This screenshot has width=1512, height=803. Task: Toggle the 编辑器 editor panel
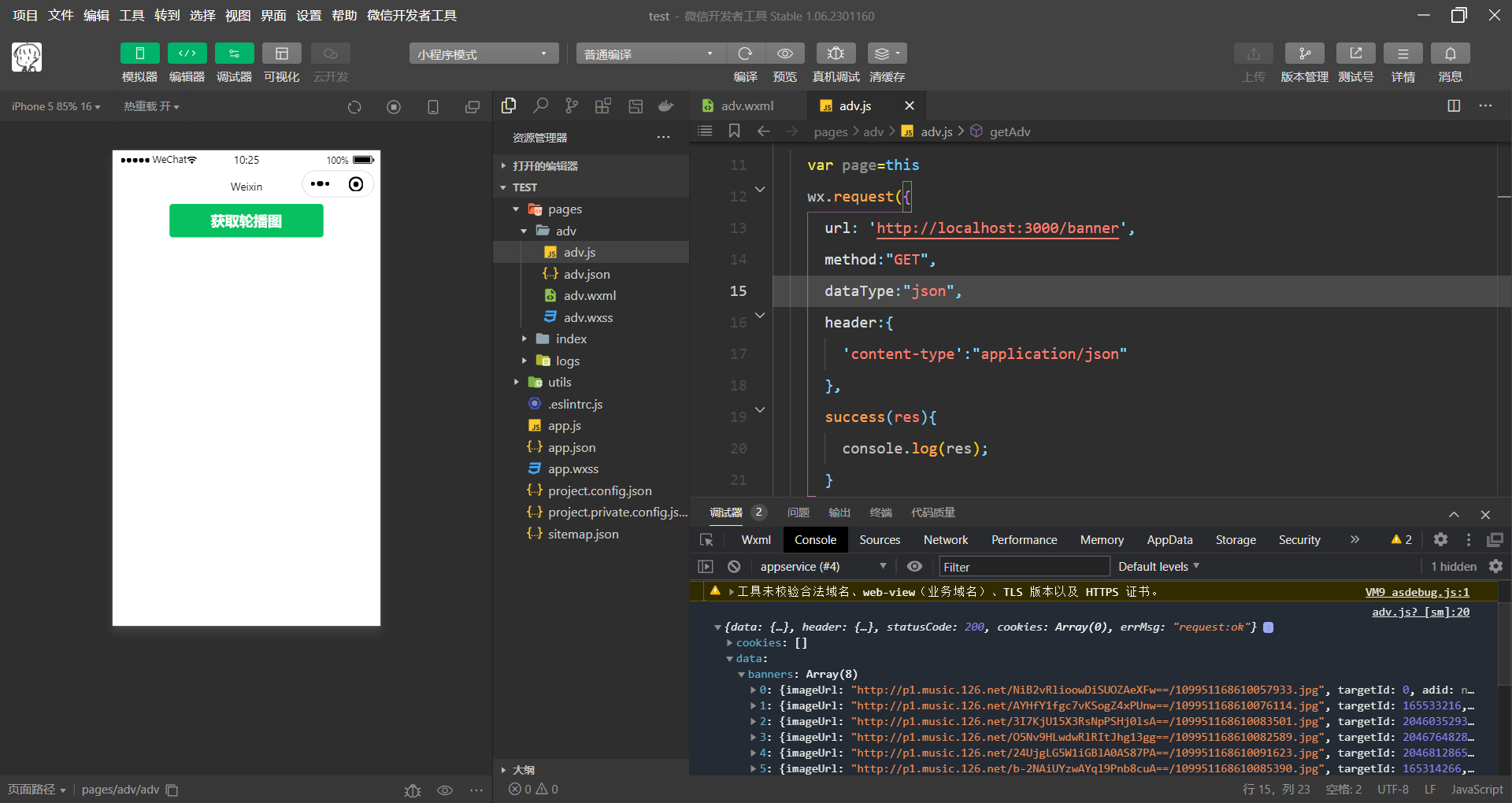(187, 54)
